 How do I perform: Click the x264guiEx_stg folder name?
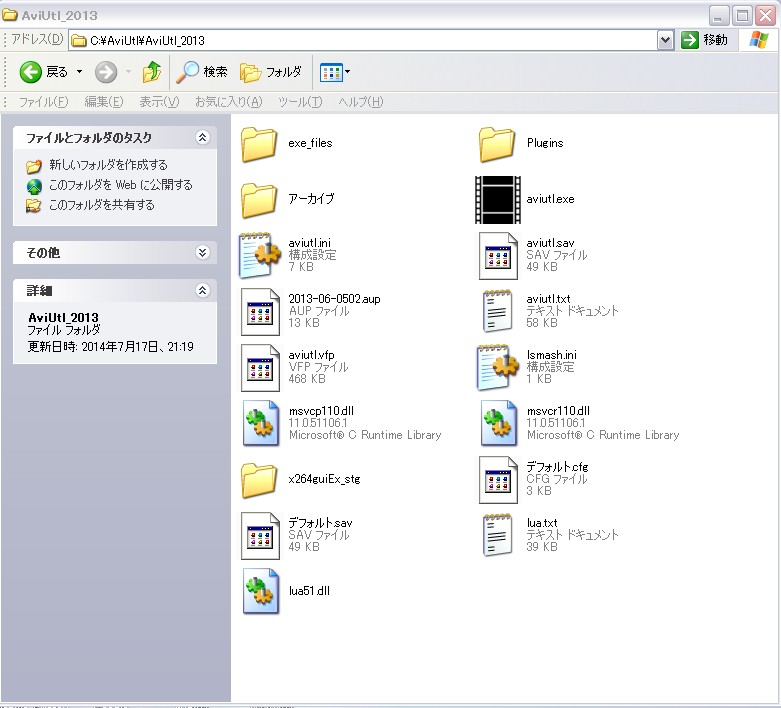[324, 479]
